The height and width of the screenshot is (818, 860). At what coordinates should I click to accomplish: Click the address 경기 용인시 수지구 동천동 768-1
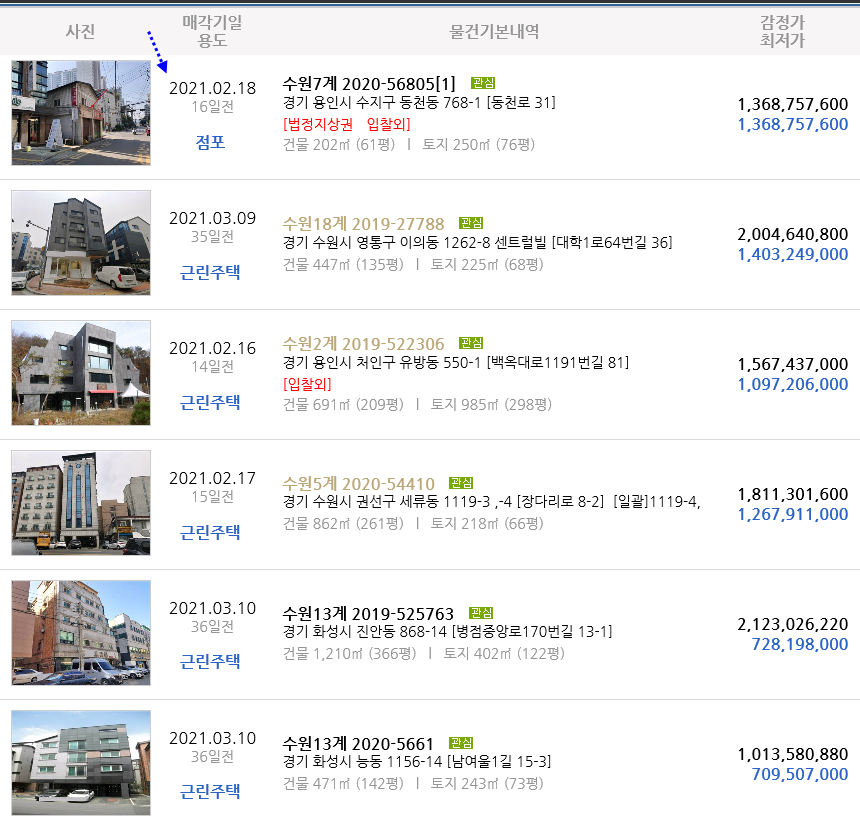[x=382, y=103]
